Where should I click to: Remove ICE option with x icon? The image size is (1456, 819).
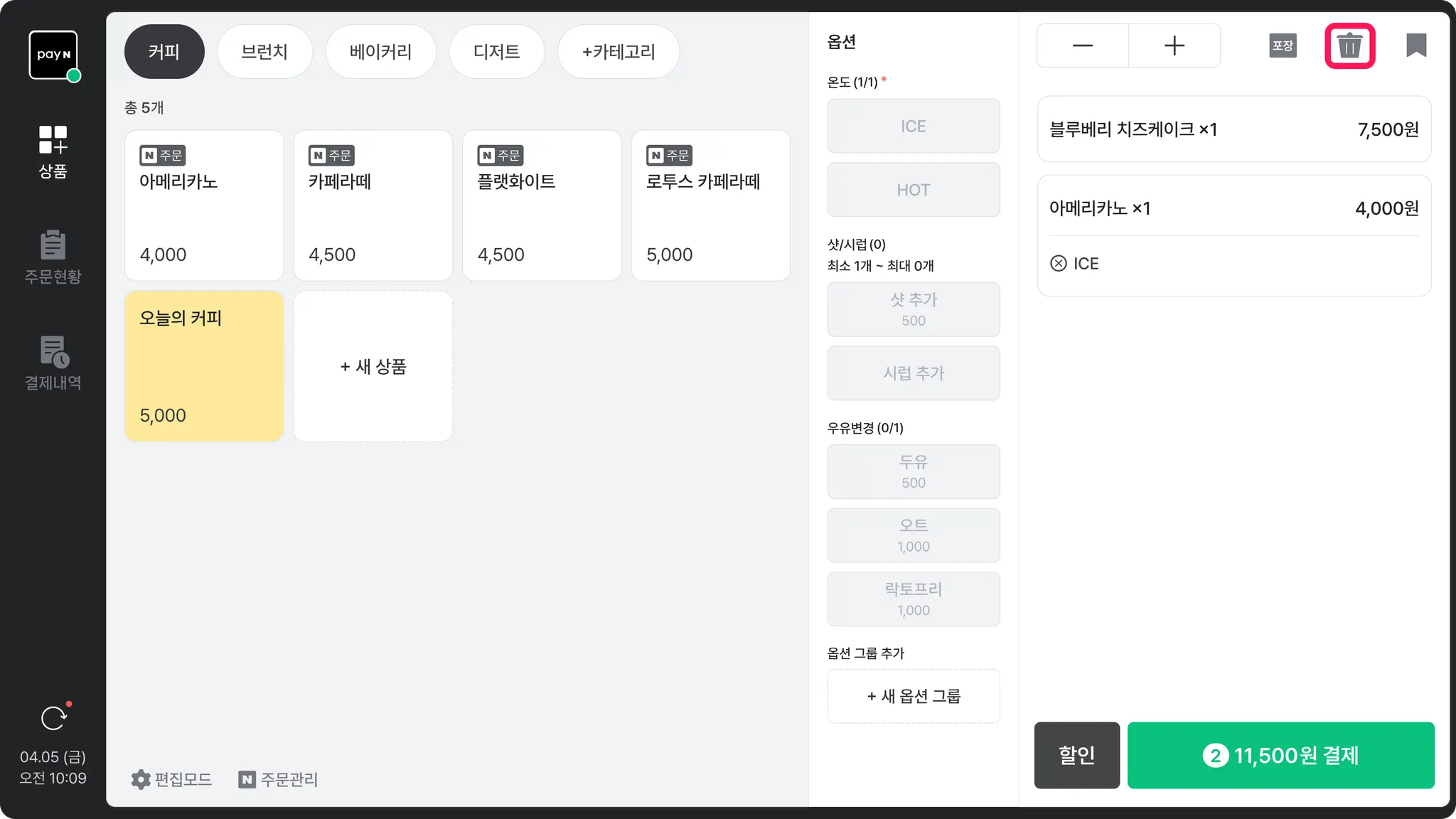tap(1059, 264)
